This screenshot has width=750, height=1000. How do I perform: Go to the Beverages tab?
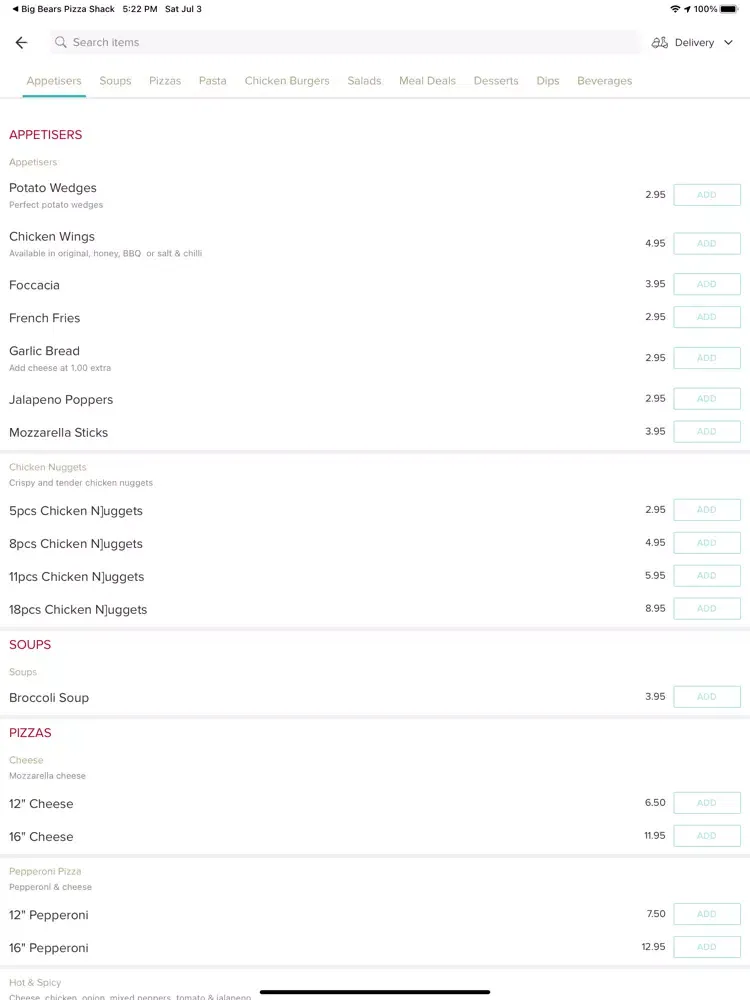pyautogui.click(x=605, y=81)
